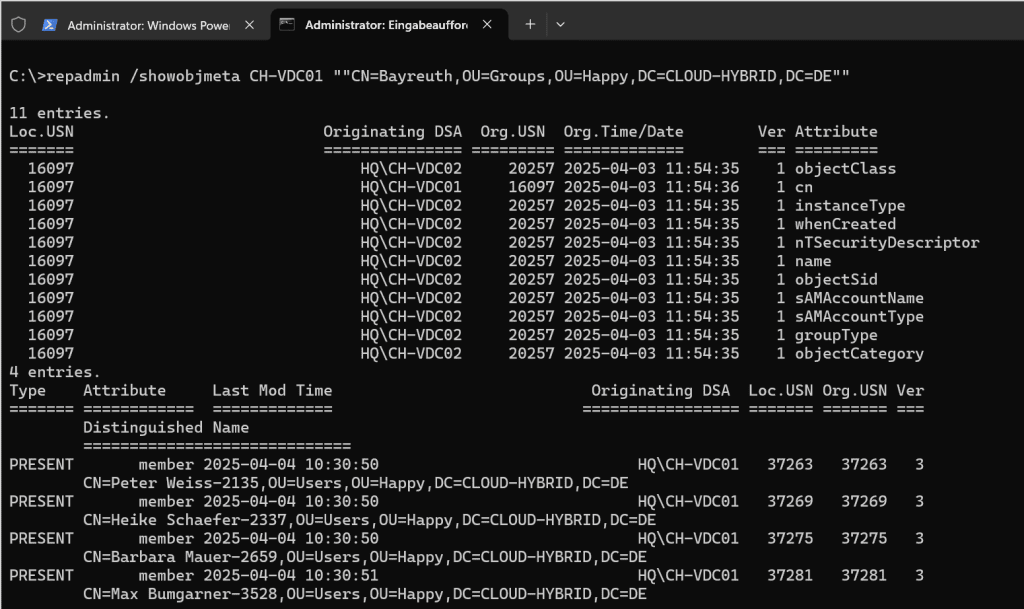Select the Administrator: Eingabeaufforderung tab

(385, 25)
